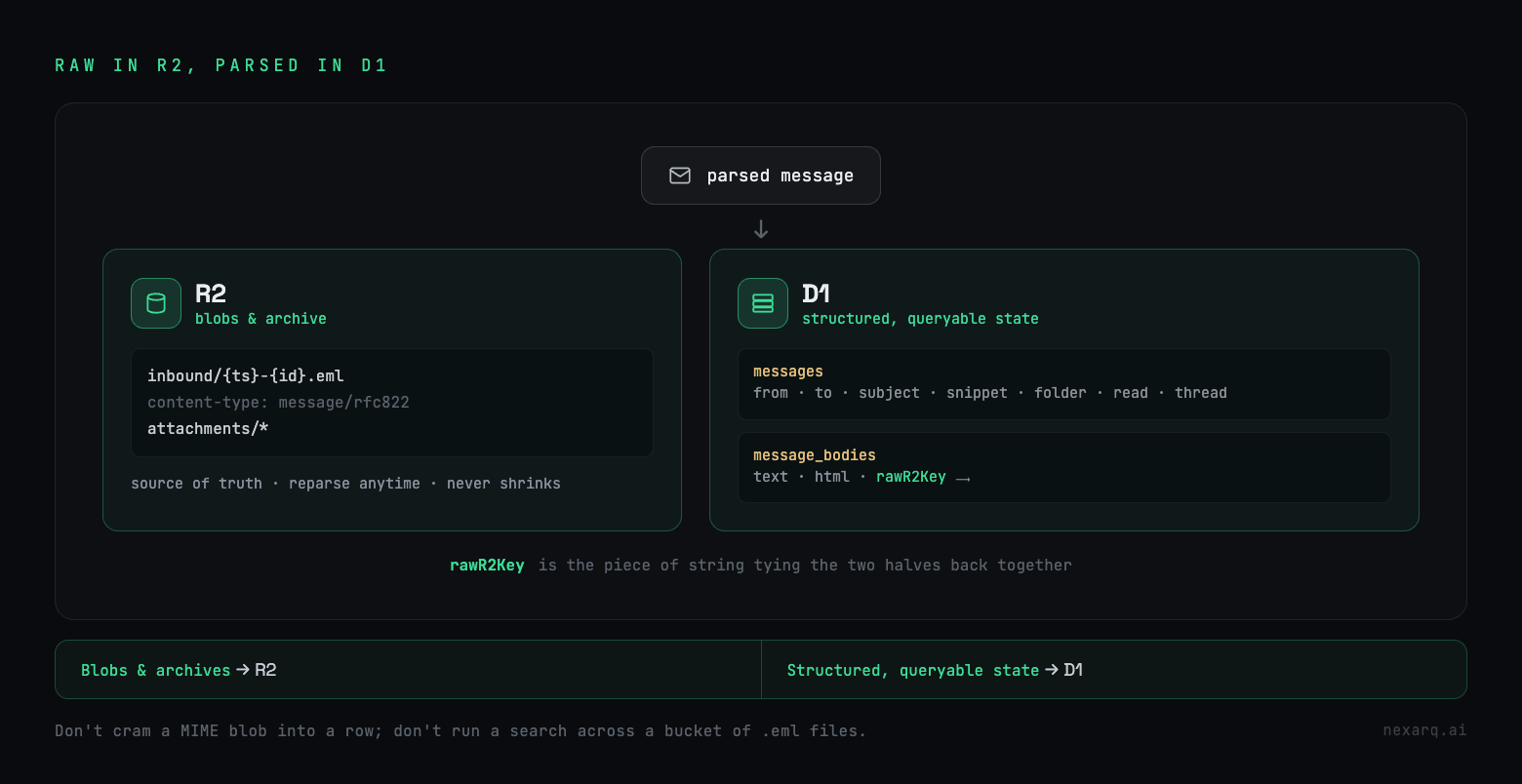The image size is (1522, 784).
Task: Click the inbound/{ts}-{id}.eml path
Action: click(246, 375)
